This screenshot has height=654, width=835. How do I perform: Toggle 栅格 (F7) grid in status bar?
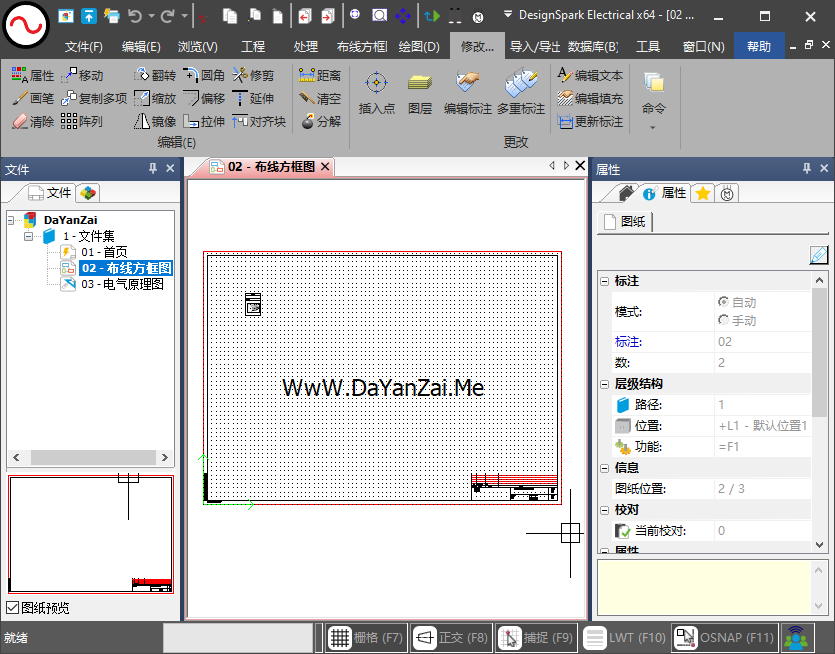click(366, 637)
